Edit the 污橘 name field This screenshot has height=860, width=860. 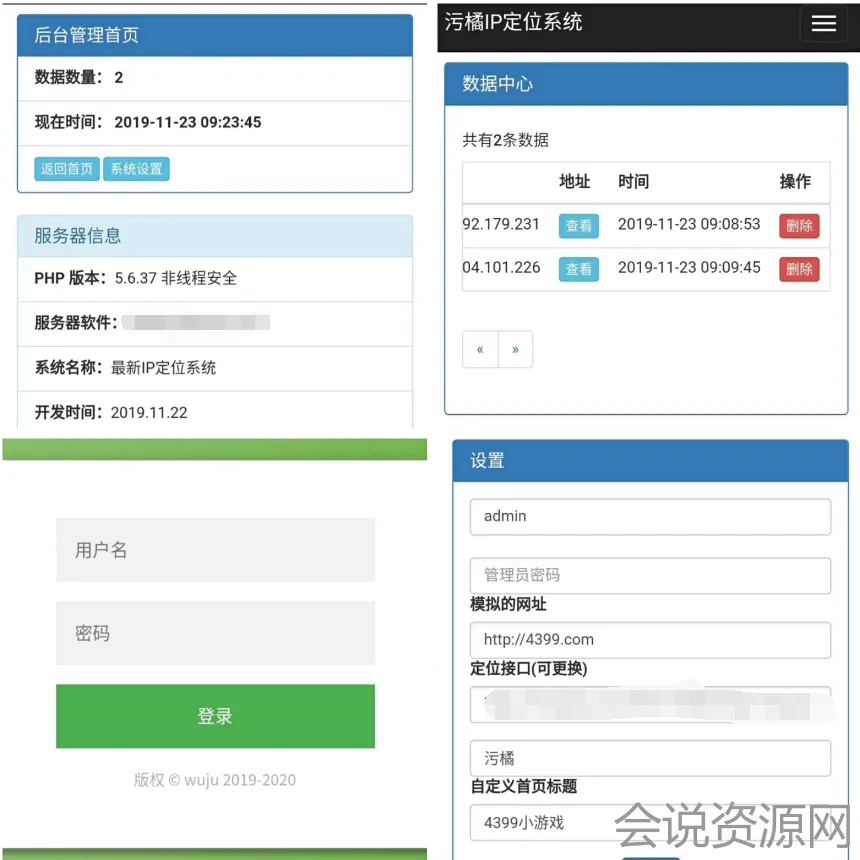tap(650, 758)
